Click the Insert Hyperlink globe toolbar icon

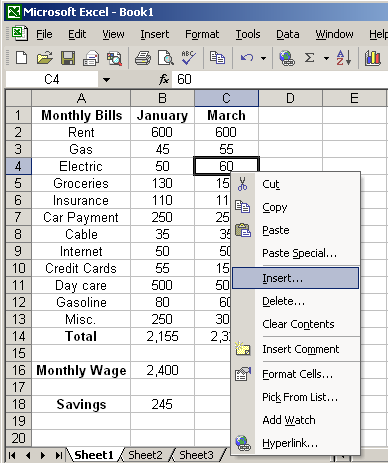coord(286,58)
